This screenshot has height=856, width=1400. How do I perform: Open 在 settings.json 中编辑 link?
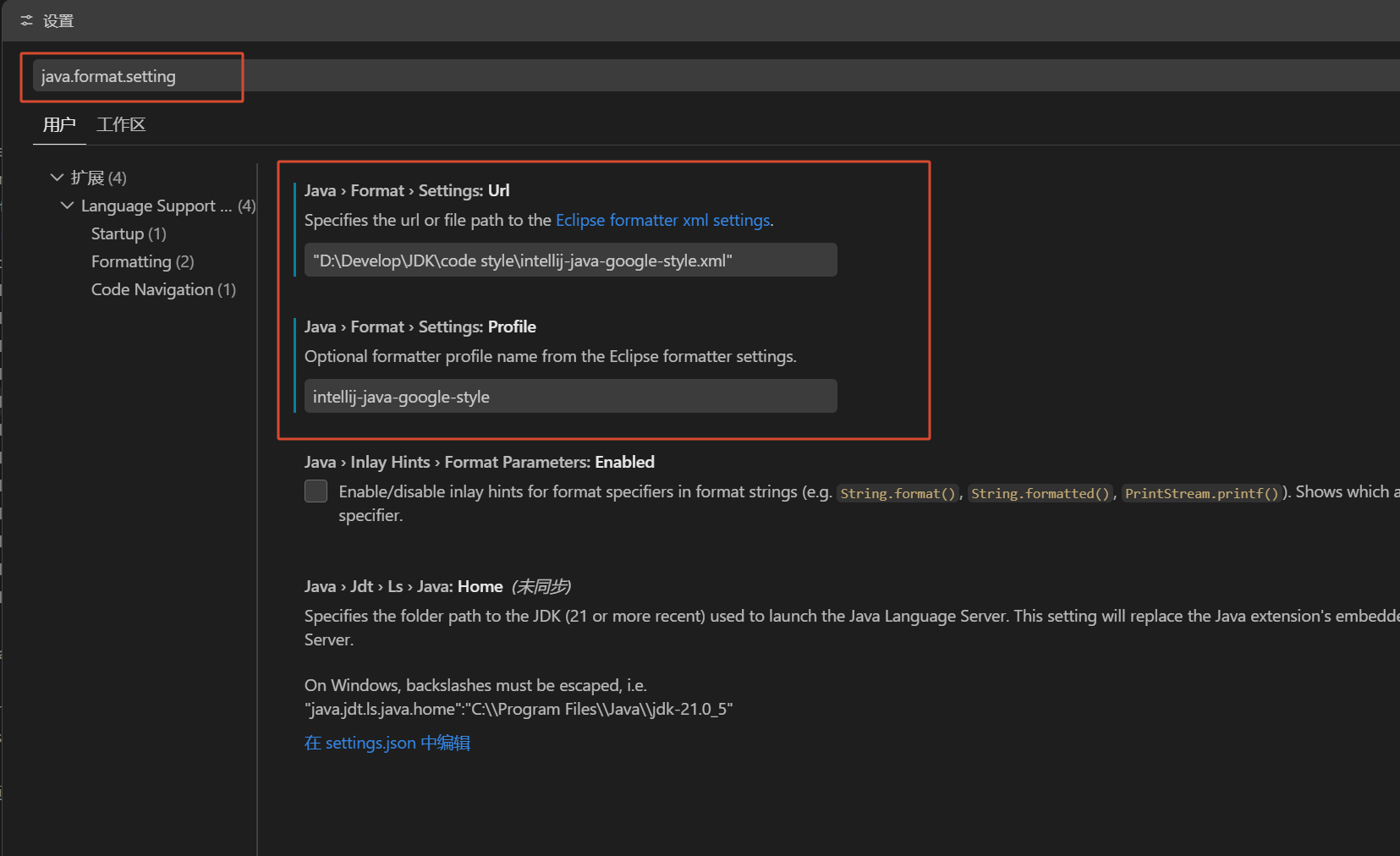[387, 743]
